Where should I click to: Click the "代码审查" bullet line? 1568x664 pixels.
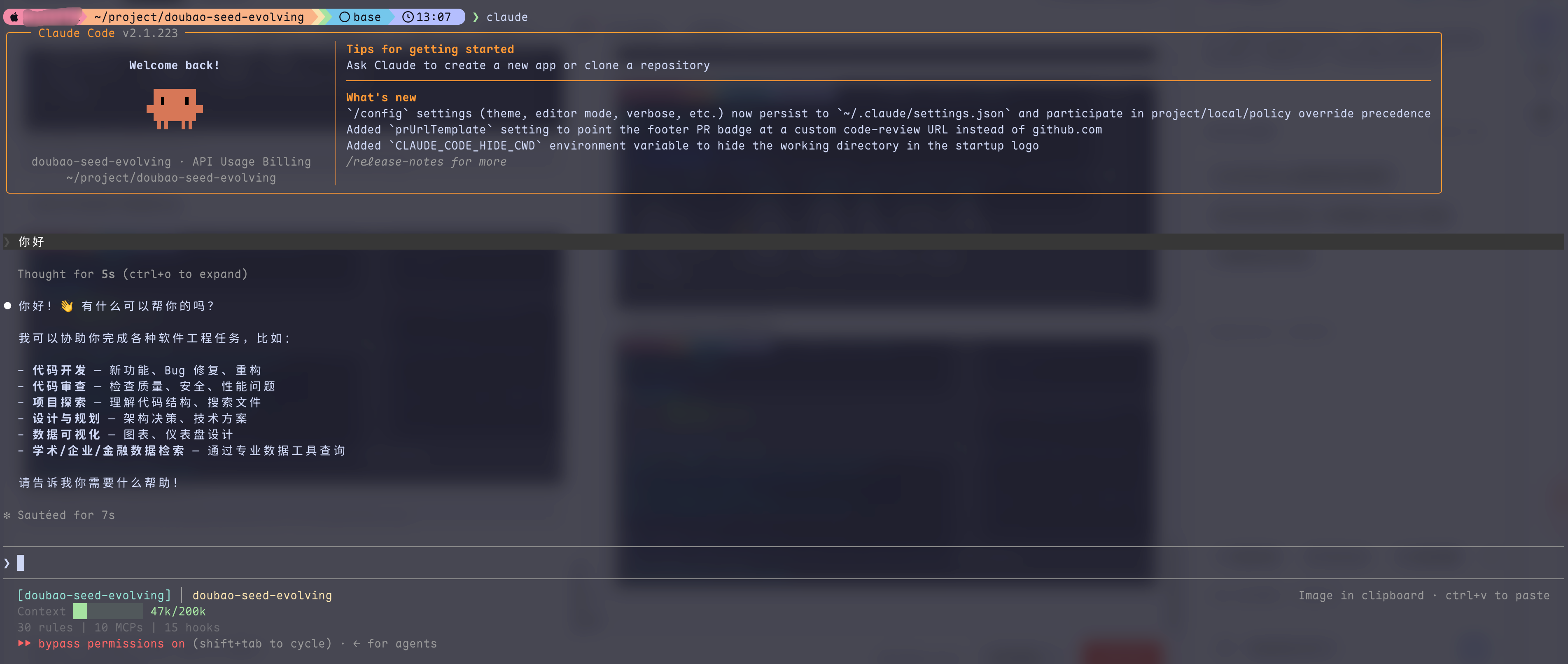147,386
